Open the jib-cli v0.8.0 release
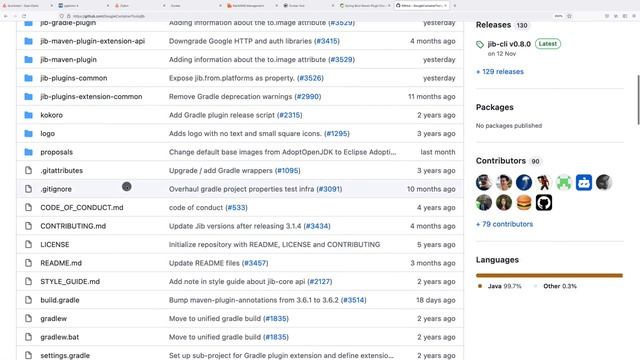Viewport: 640px width, 360px height. tap(509, 44)
